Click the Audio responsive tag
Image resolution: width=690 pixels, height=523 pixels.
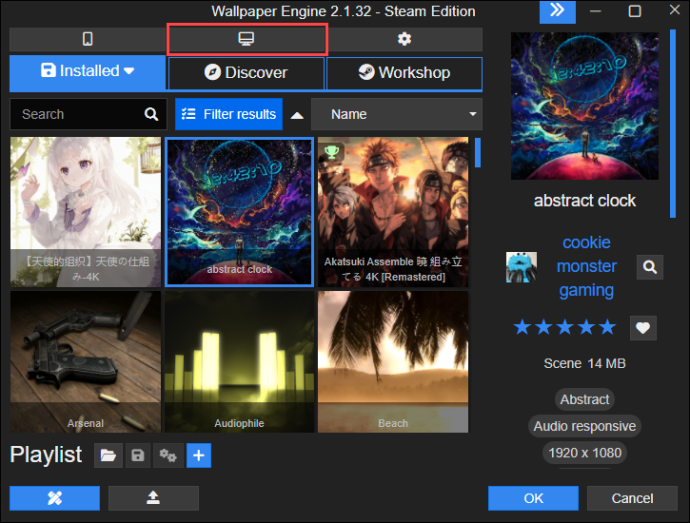click(584, 426)
